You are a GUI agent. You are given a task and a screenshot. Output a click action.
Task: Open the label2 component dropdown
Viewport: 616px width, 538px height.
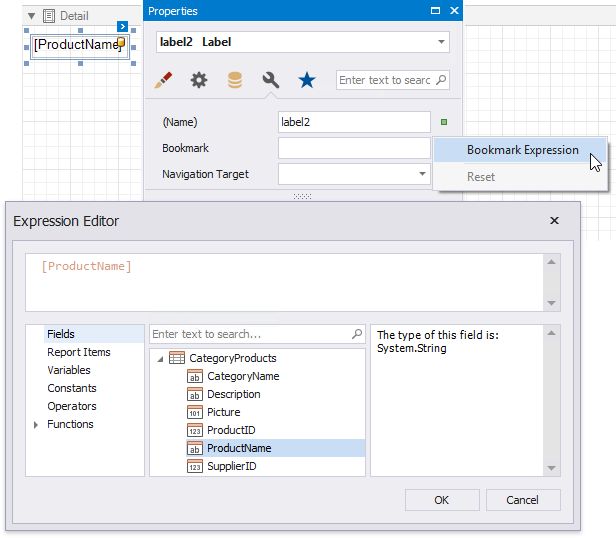tap(440, 42)
